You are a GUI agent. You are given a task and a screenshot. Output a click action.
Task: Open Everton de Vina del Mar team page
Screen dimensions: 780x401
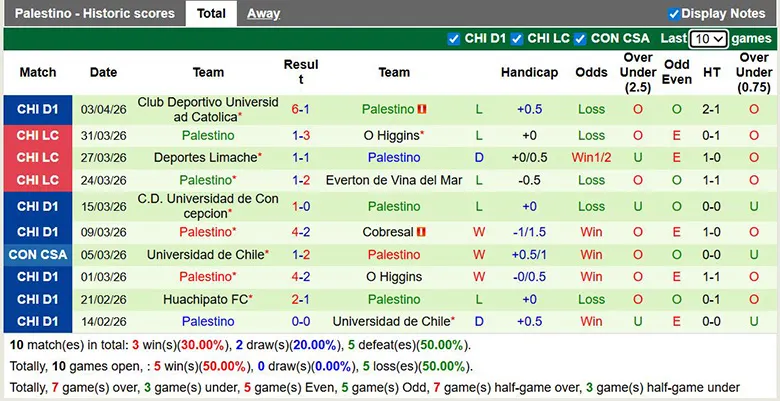tap(394, 180)
